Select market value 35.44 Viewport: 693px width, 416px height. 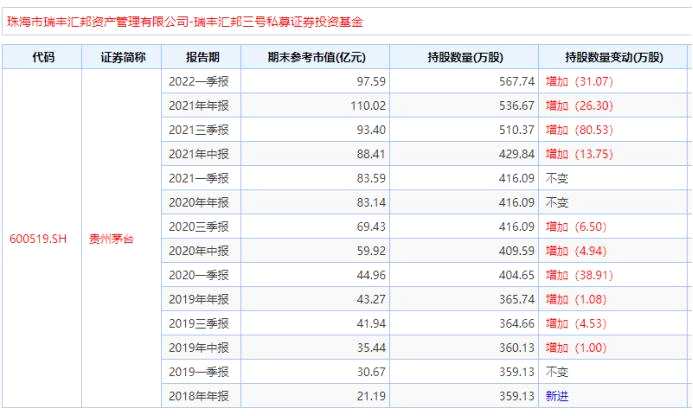[x=371, y=348]
